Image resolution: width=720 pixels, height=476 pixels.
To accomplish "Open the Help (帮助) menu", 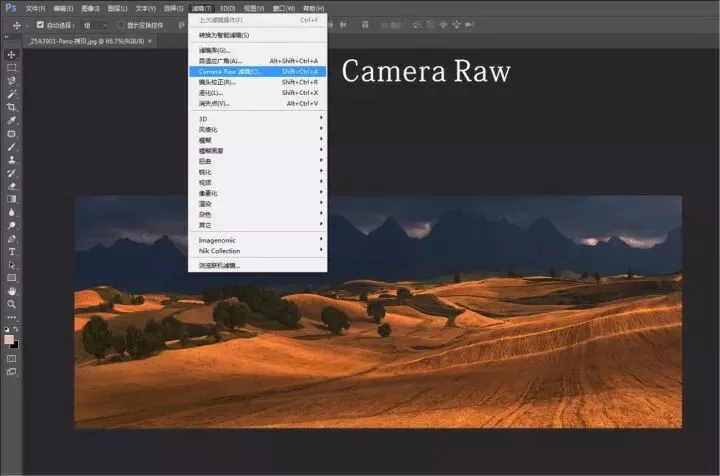I will coord(313,8).
